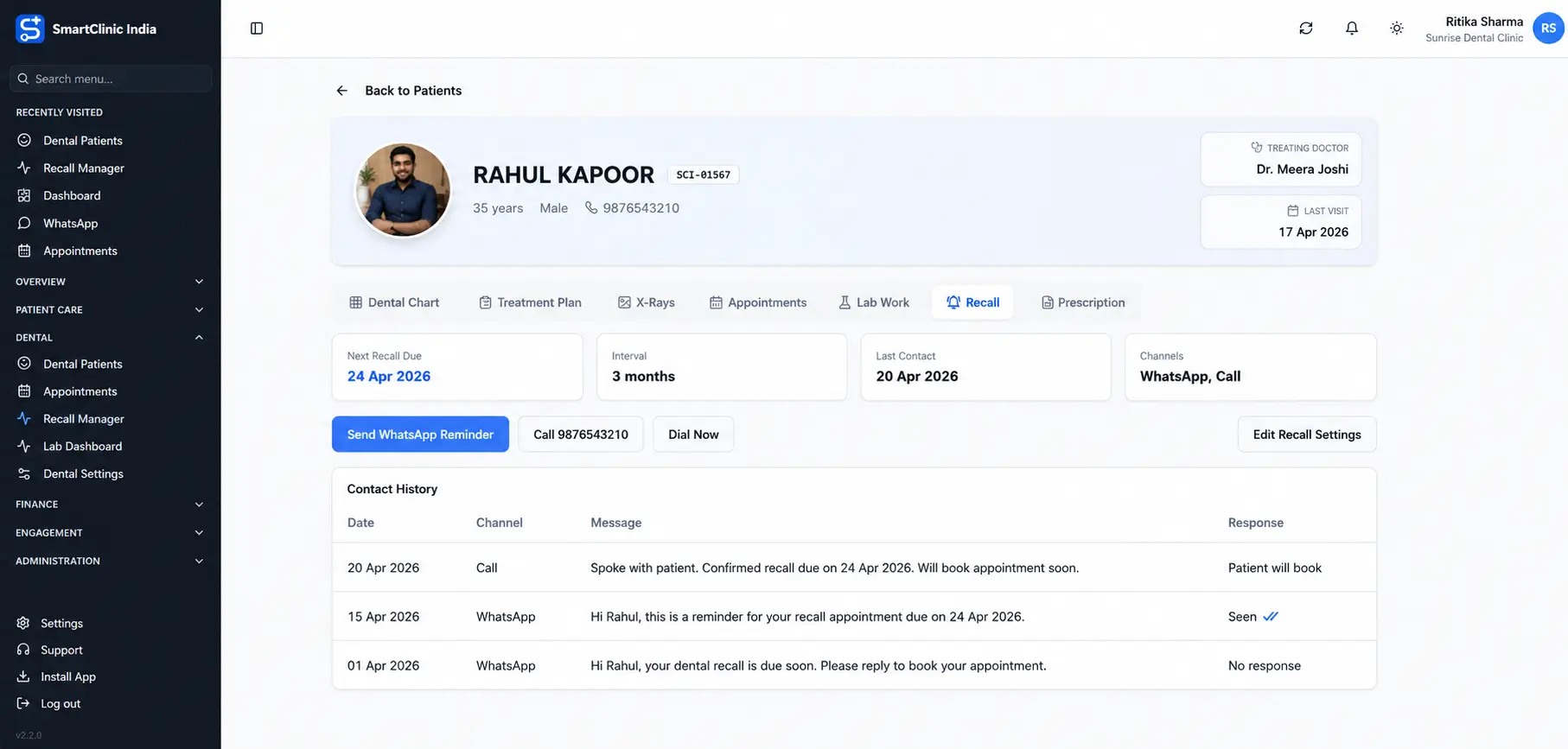Log out using the sidebar icon

[x=23, y=704]
